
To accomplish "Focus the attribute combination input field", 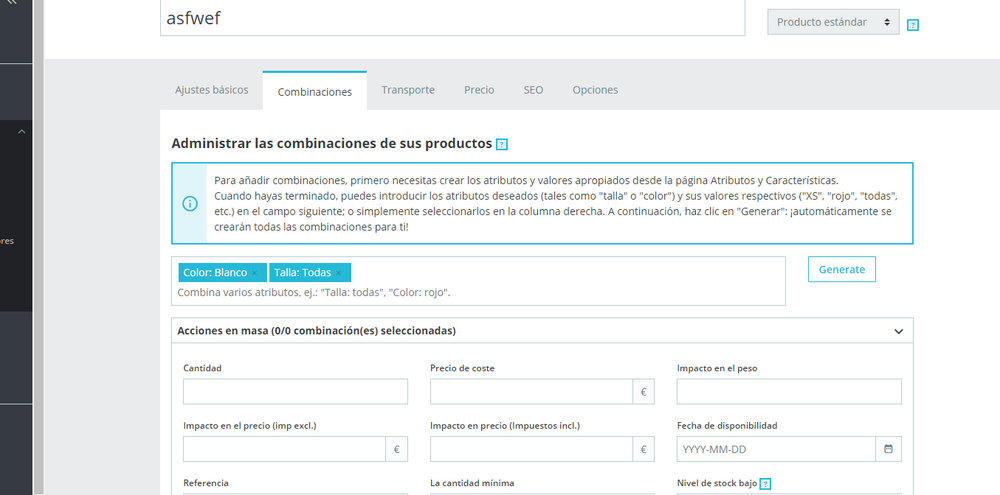I will pos(478,281).
